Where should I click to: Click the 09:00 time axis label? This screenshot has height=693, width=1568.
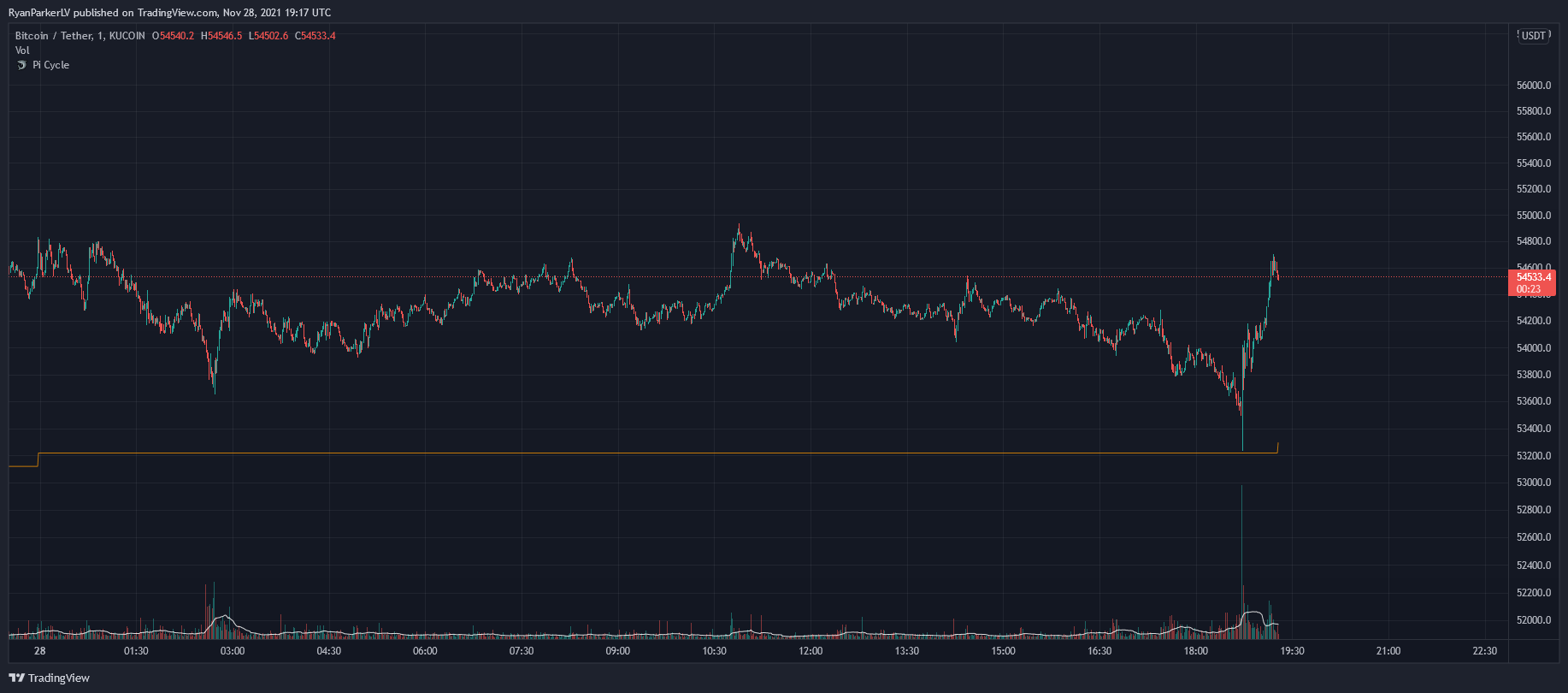click(618, 651)
